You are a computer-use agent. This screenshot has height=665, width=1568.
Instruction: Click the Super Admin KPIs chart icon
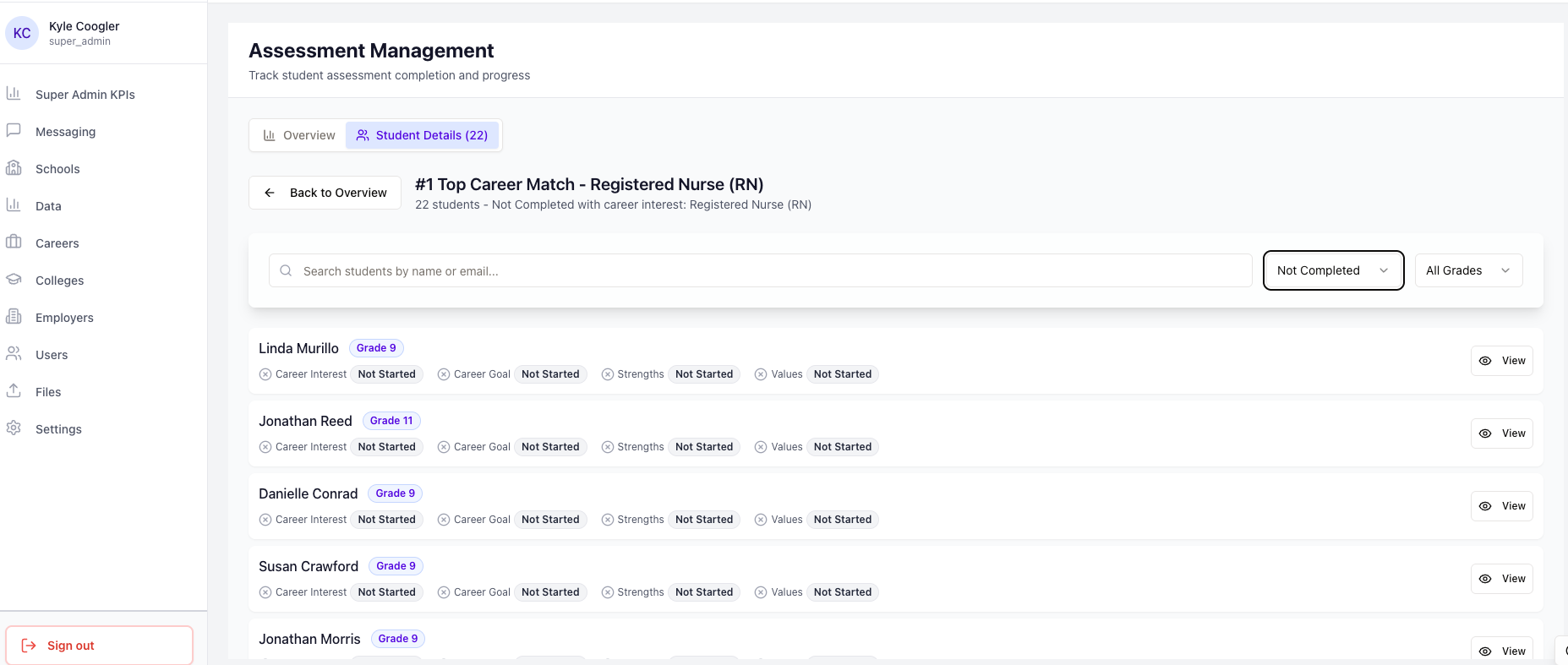[14, 94]
